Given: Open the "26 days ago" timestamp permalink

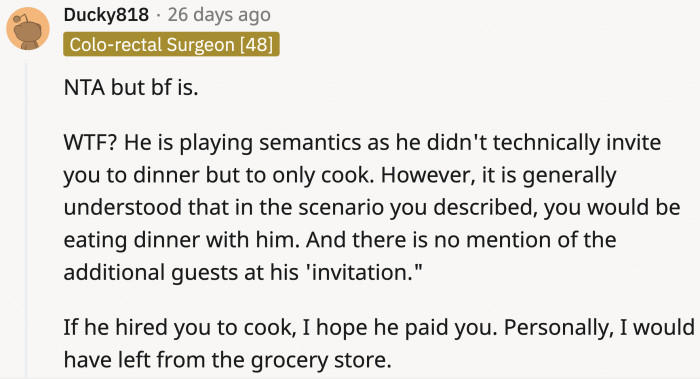Looking at the screenshot, I should [x=219, y=15].
